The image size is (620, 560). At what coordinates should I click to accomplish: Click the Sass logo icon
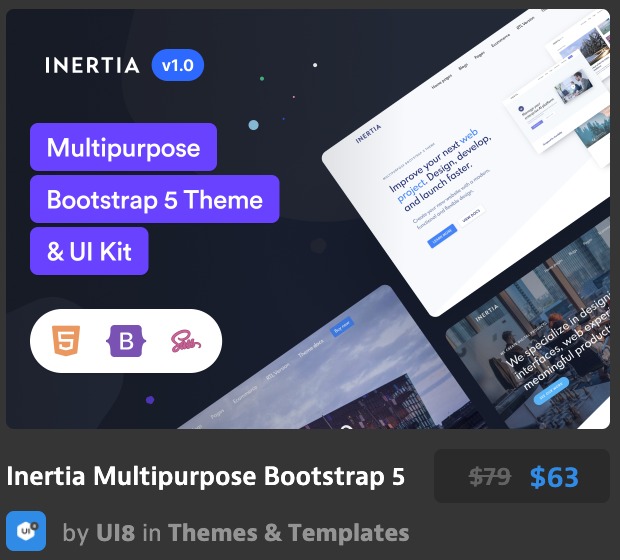point(184,342)
